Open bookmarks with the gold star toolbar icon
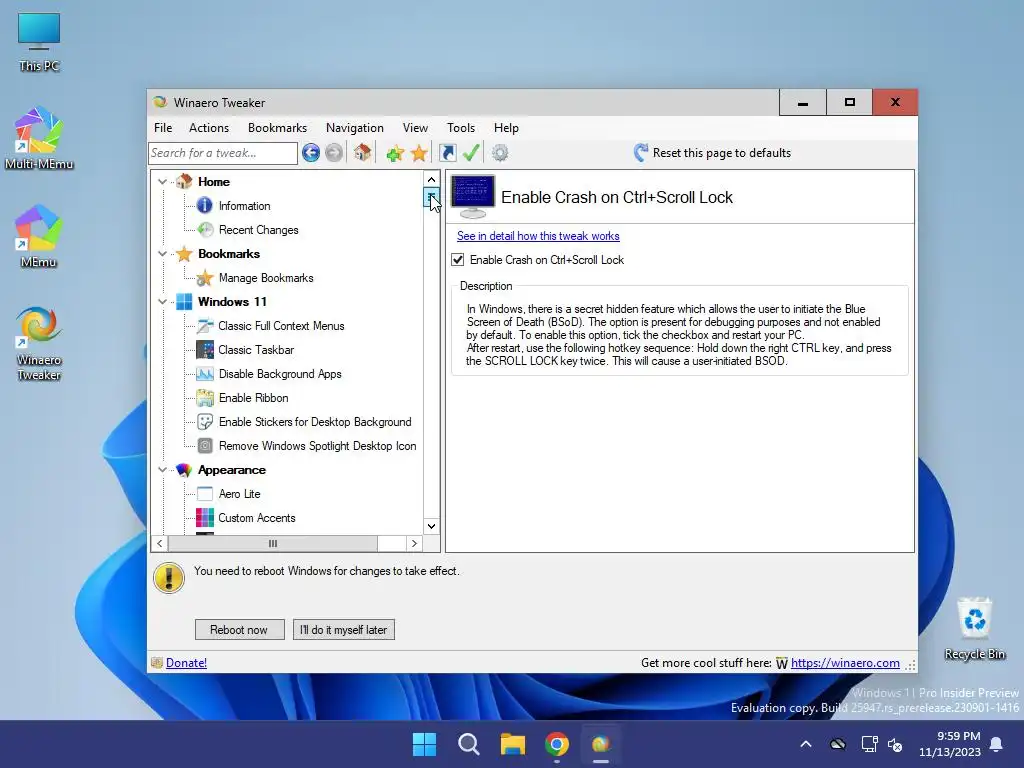The height and width of the screenshot is (768, 1024). pyautogui.click(x=419, y=153)
